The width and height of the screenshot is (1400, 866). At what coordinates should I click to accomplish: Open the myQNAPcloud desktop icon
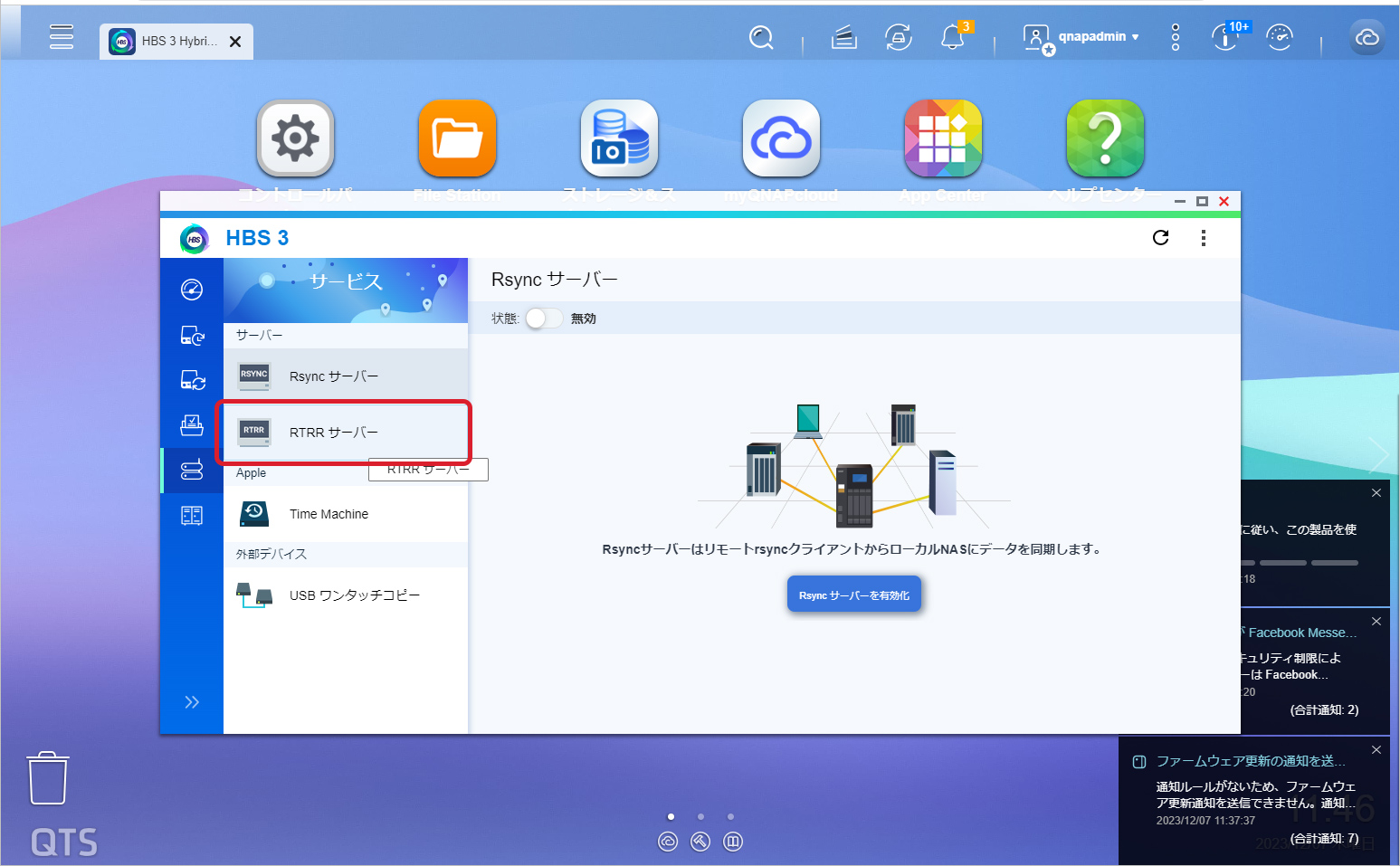click(781, 138)
